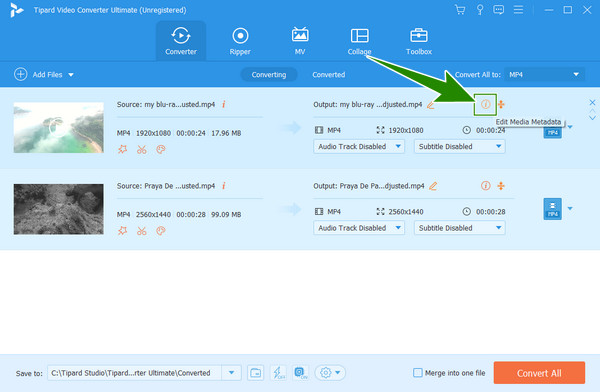Open the gear settings dropdown

330,373
